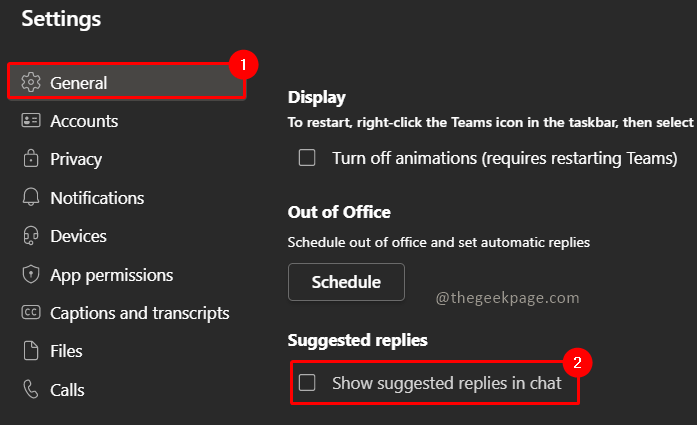
Task: Go to Notifications settings
Action: (x=97, y=198)
